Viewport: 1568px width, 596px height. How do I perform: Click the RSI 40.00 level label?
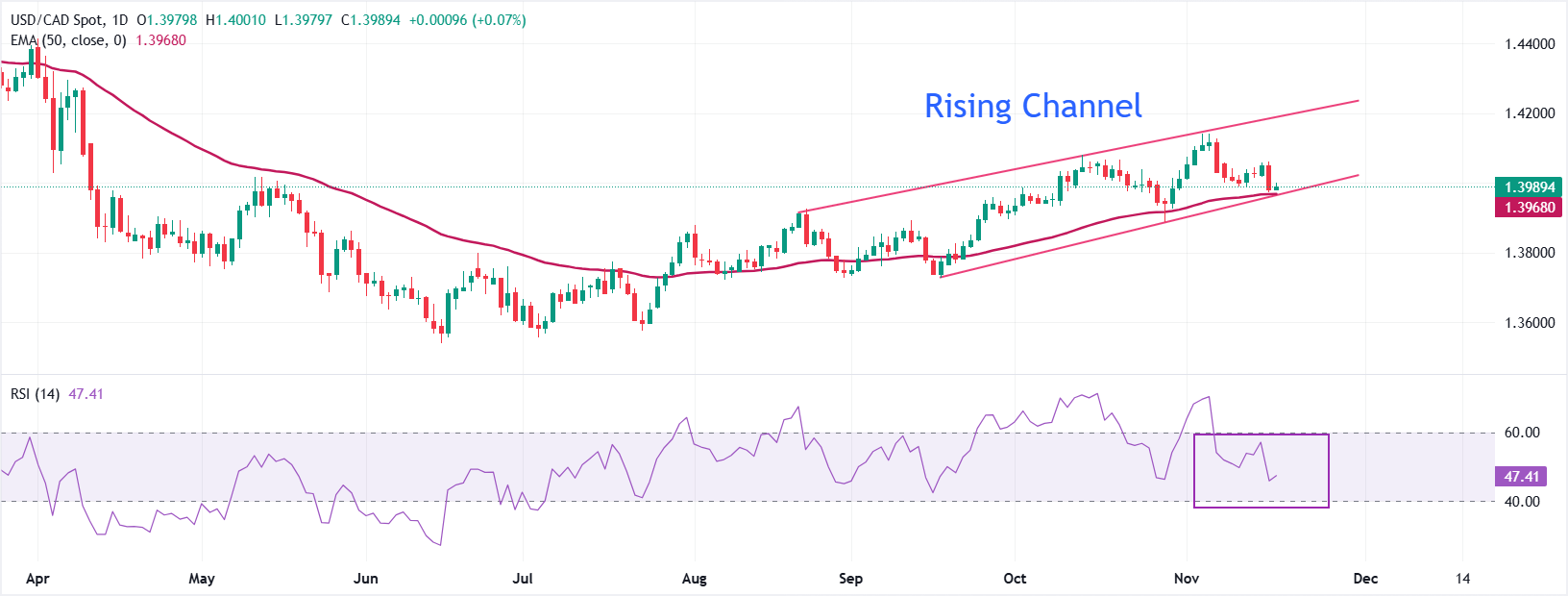point(1521,502)
